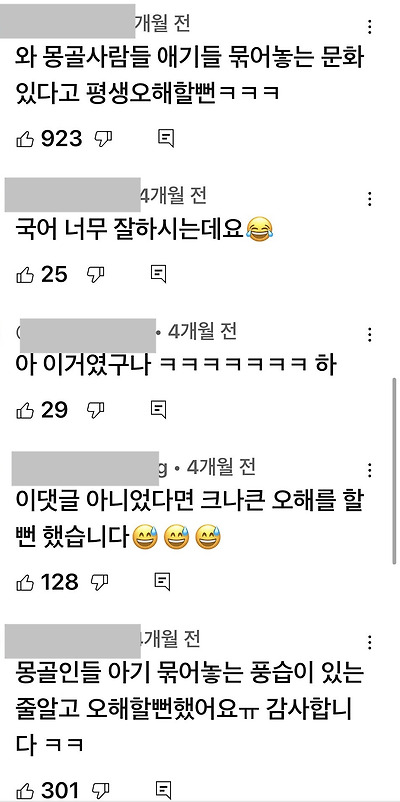Image resolution: width=400 pixels, height=802 pixels.
Task: Open more options for 아 이거였구나 comment
Action: tap(370, 335)
